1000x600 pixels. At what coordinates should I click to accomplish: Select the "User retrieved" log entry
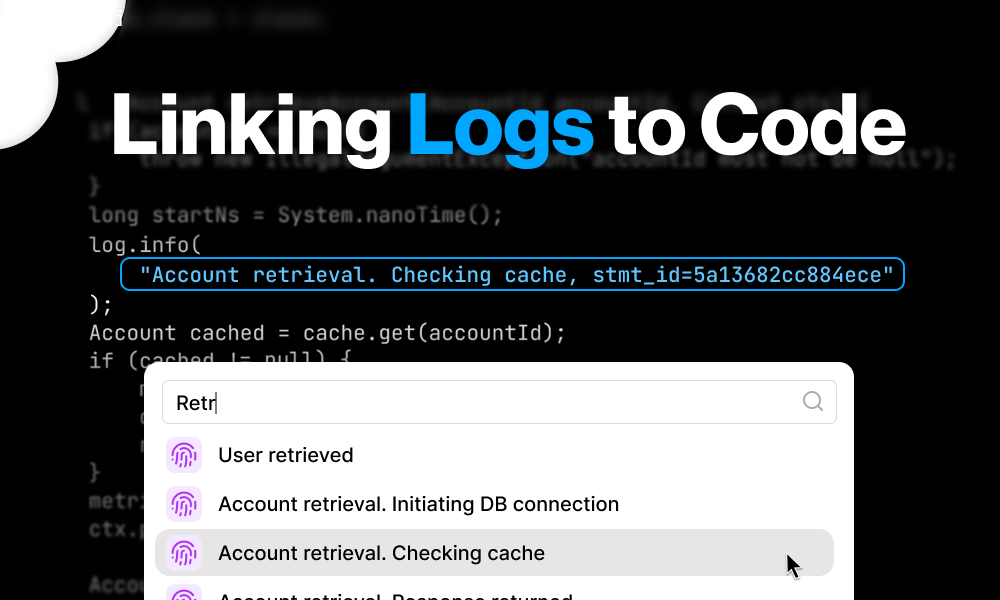point(286,455)
